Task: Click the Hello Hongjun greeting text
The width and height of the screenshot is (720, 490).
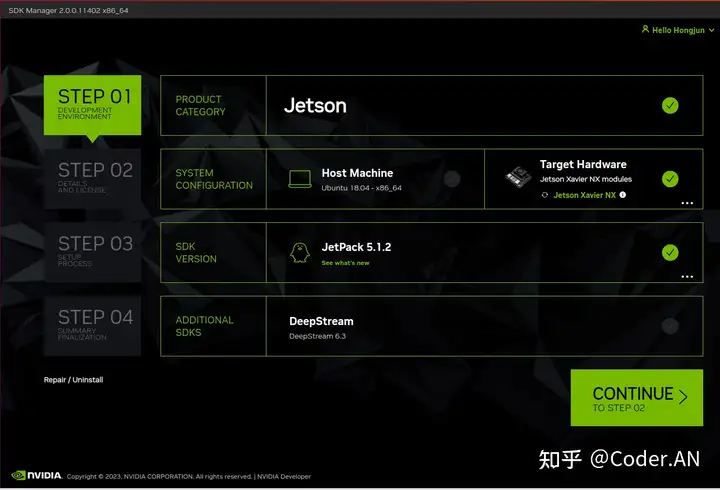Action: 678,30
